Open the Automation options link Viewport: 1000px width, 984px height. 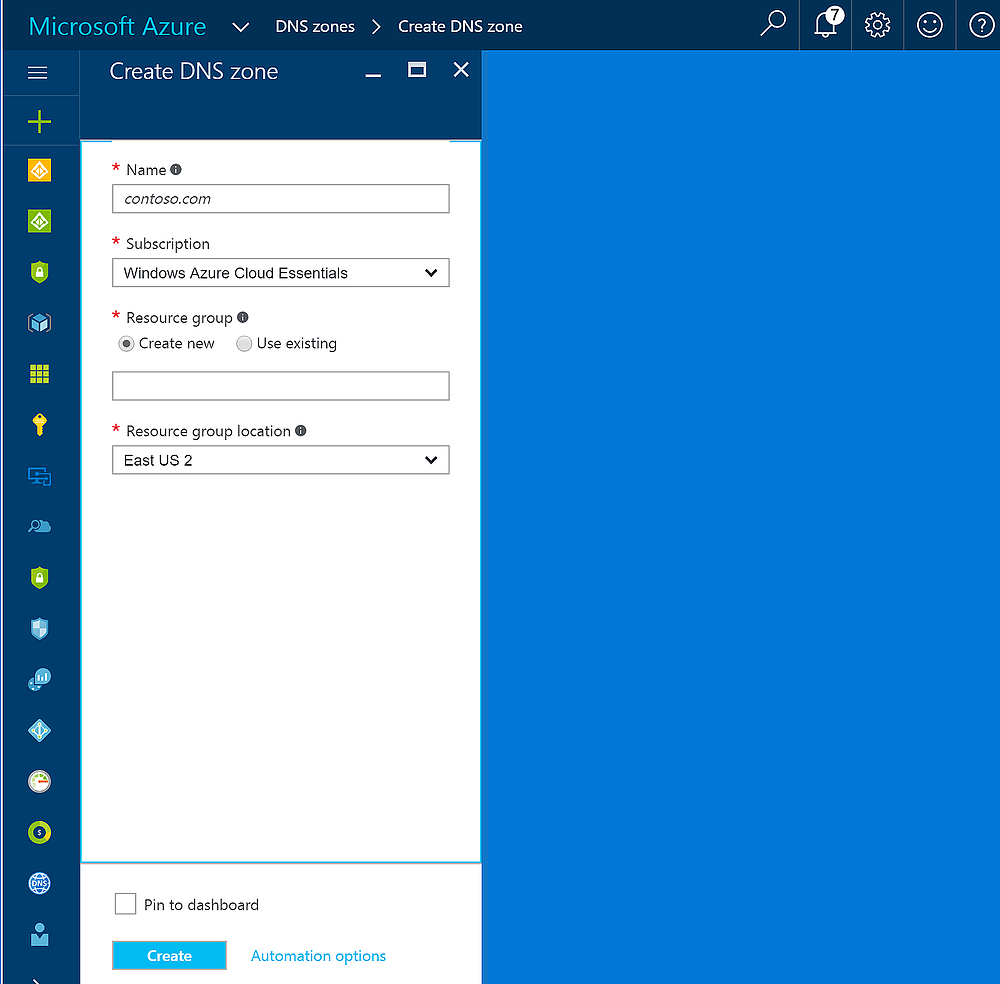tap(318, 955)
